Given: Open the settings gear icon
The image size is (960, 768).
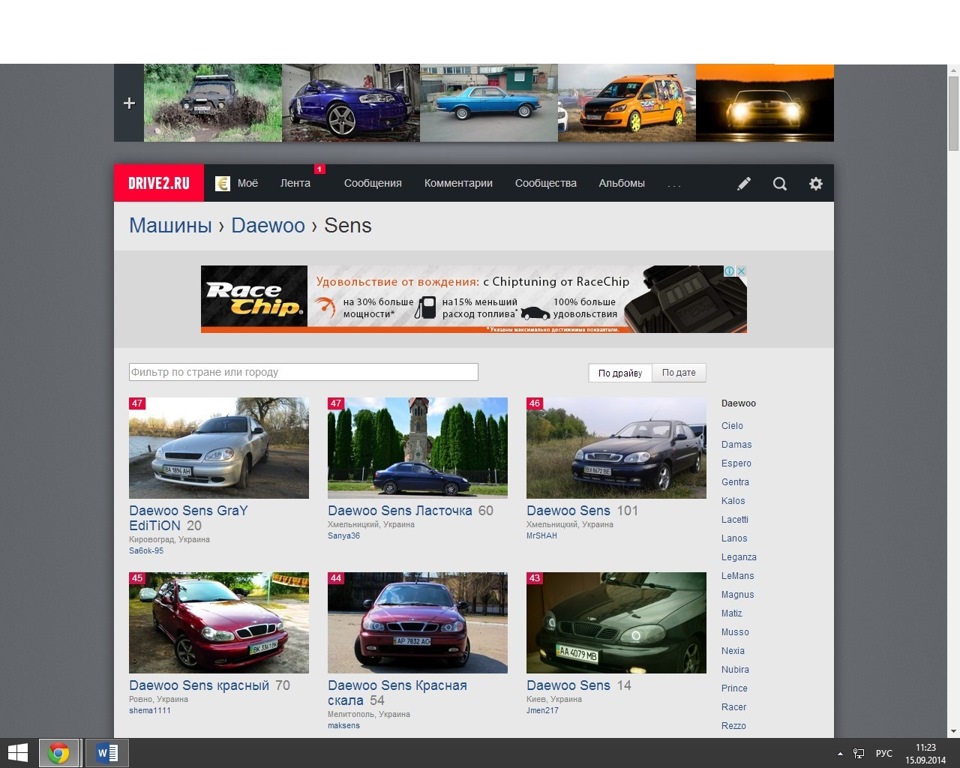Looking at the screenshot, I should coord(816,184).
